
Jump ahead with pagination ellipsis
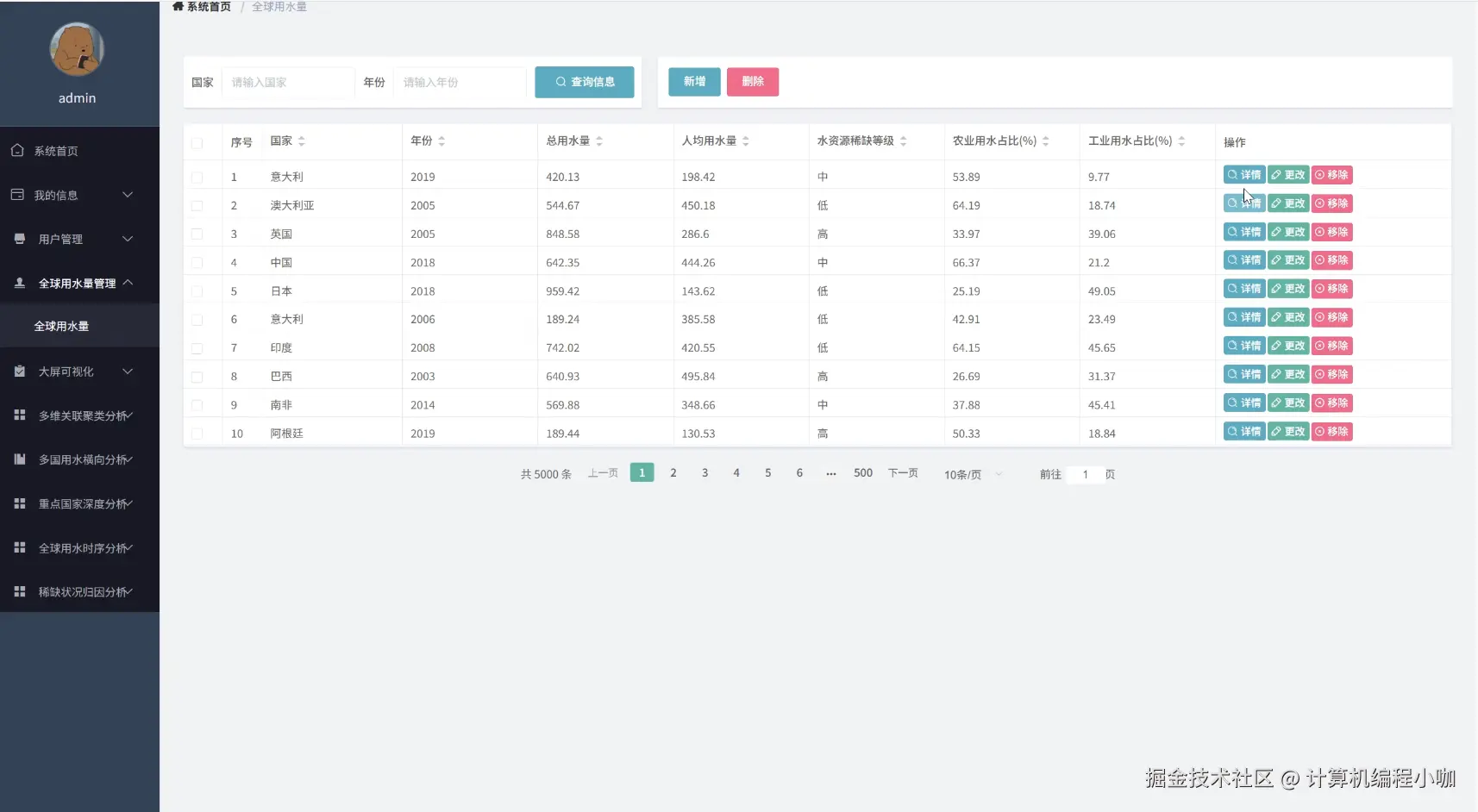(831, 473)
